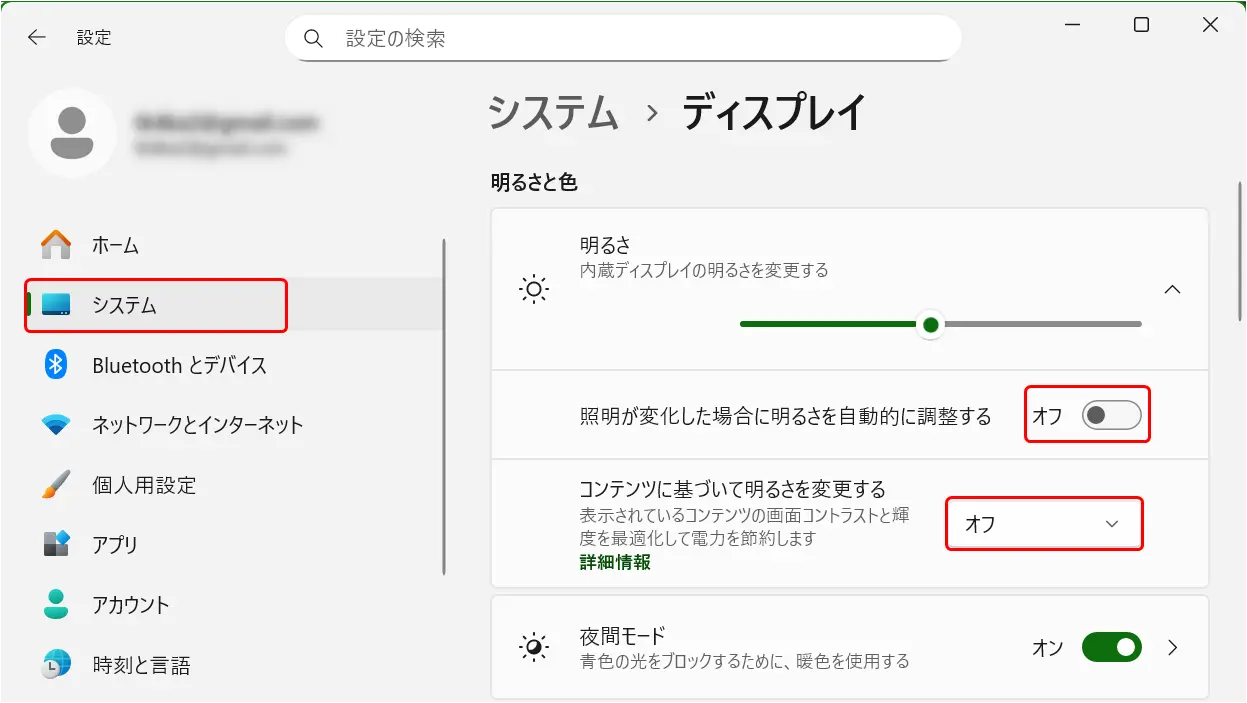
Task: Click the search magnifier icon
Action: click(x=314, y=39)
